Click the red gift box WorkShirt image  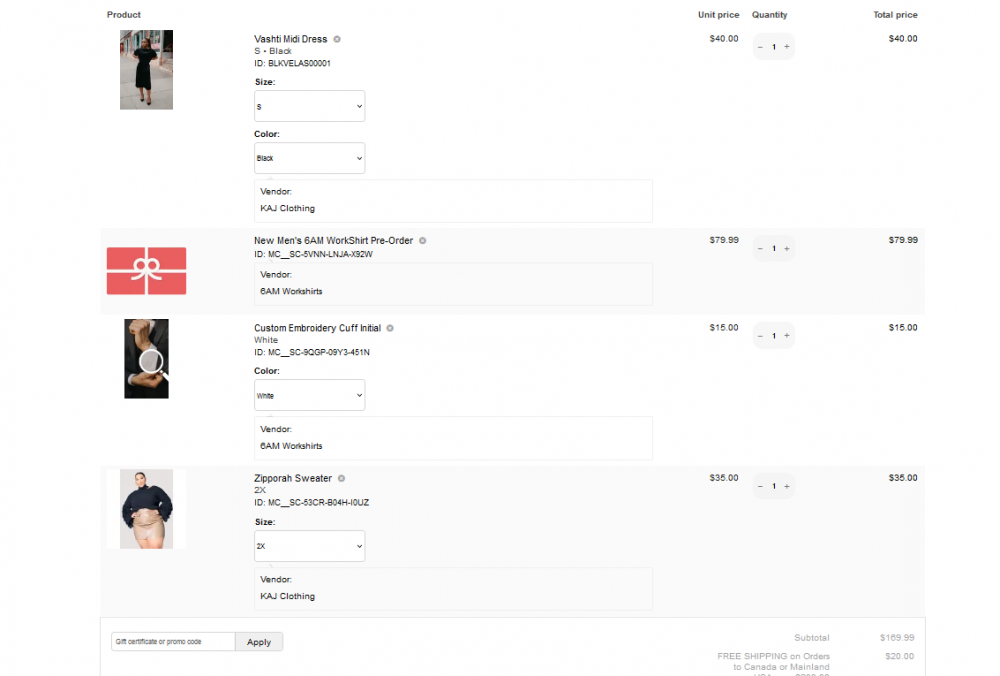pyautogui.click(x=146, y=270)
